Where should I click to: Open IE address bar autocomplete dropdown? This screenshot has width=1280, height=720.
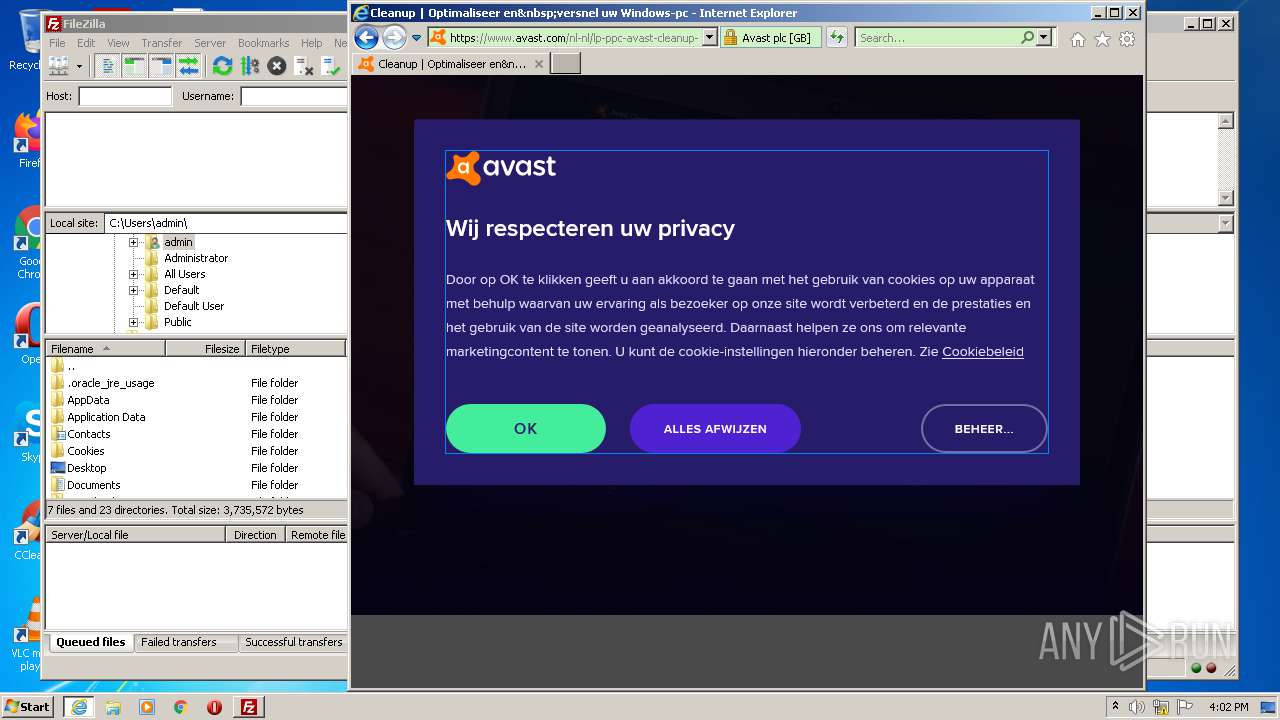pos(710,38)
